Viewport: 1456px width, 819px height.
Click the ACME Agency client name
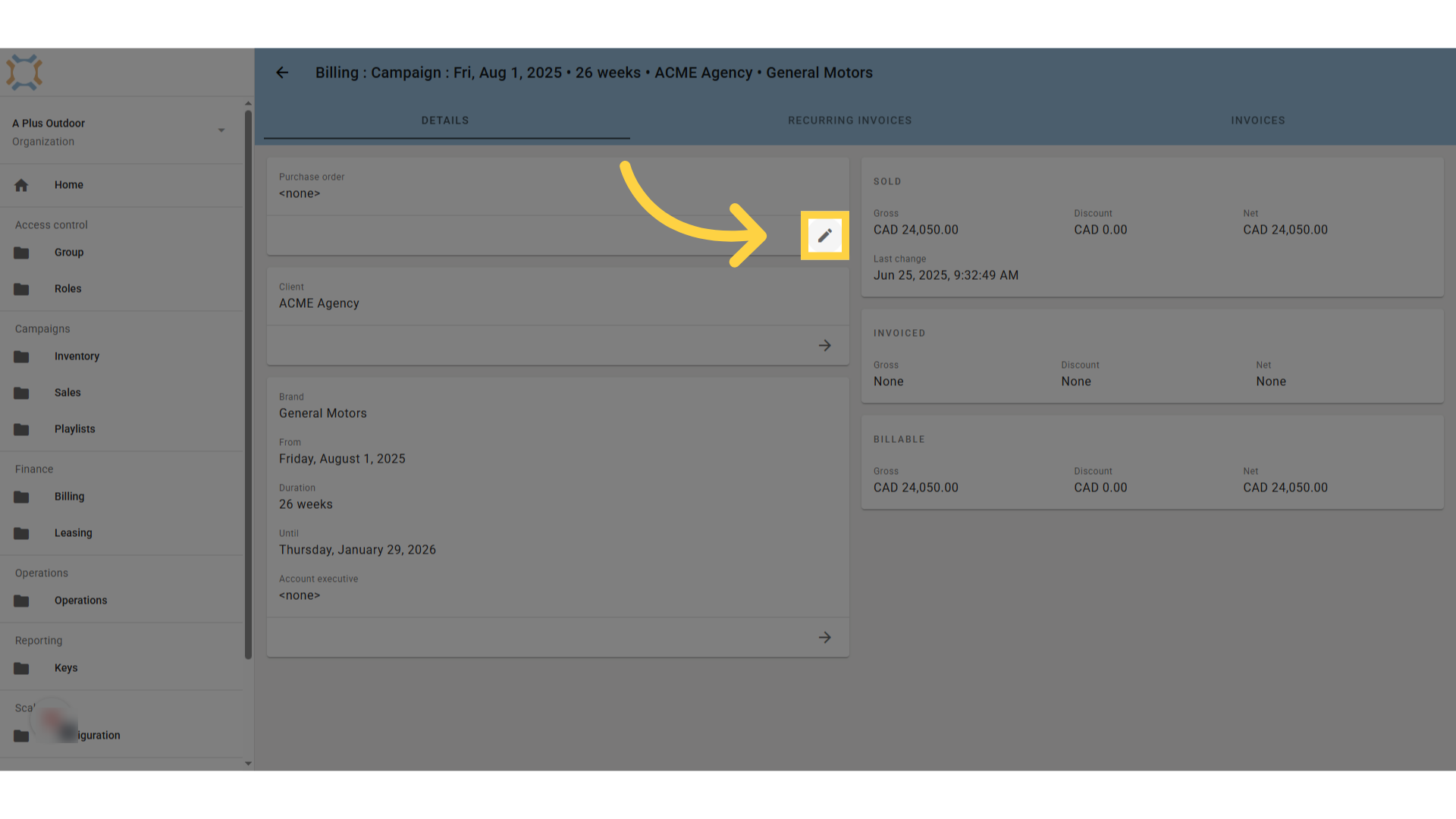pyautogui.click(x=319, y=303)
